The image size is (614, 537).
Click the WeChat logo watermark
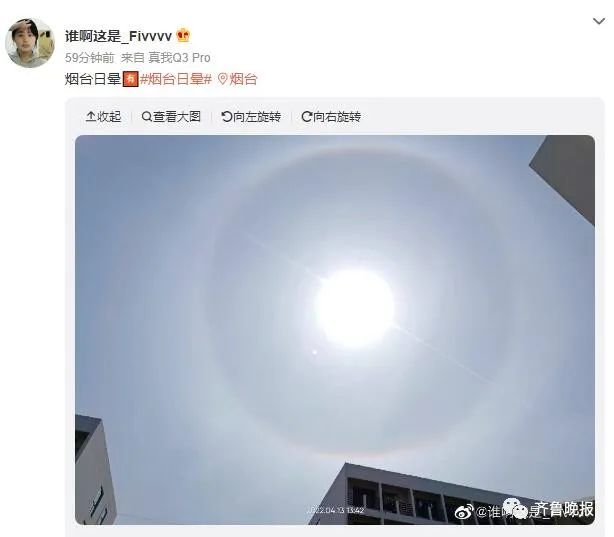click(x=515, y=508)
